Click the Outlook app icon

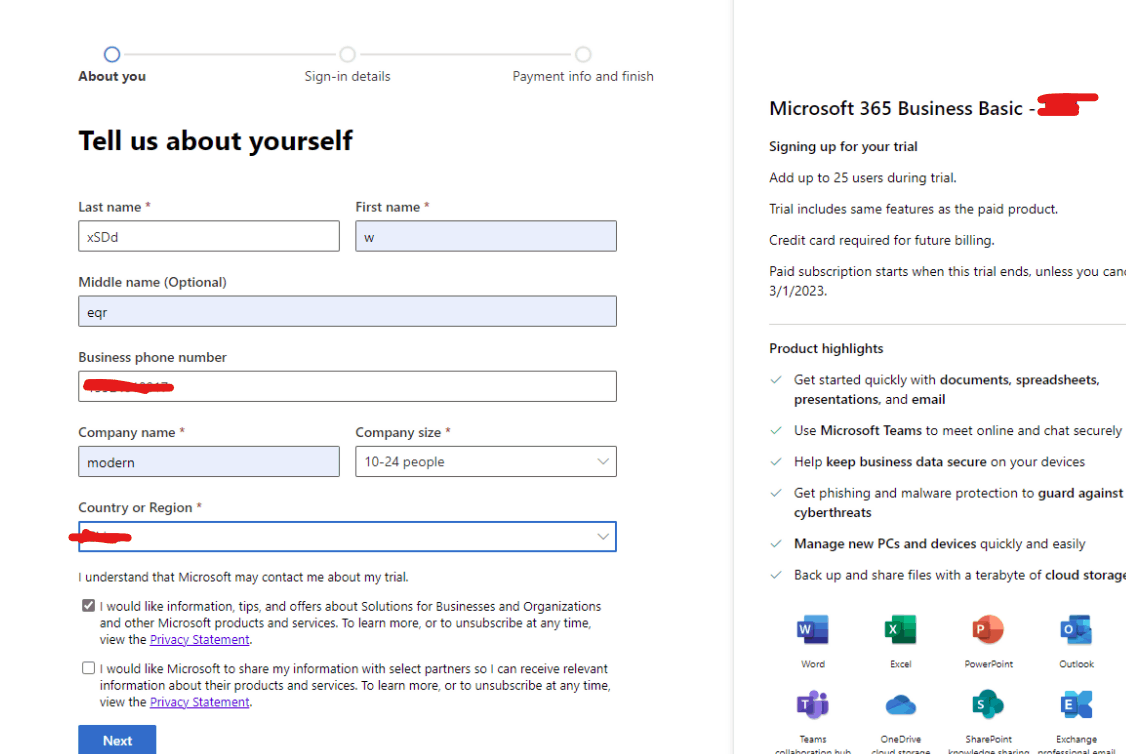[1076, 630]
